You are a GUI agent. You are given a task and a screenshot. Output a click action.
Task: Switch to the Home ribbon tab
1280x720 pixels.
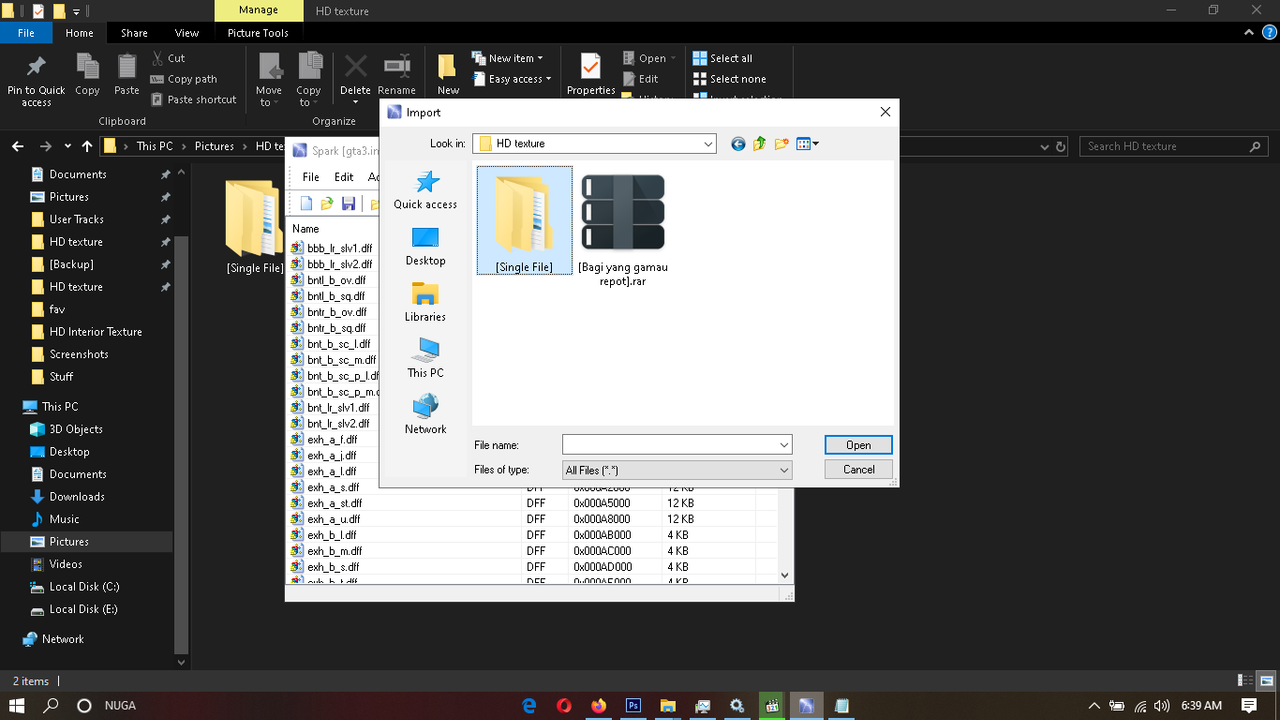[79, 33]
